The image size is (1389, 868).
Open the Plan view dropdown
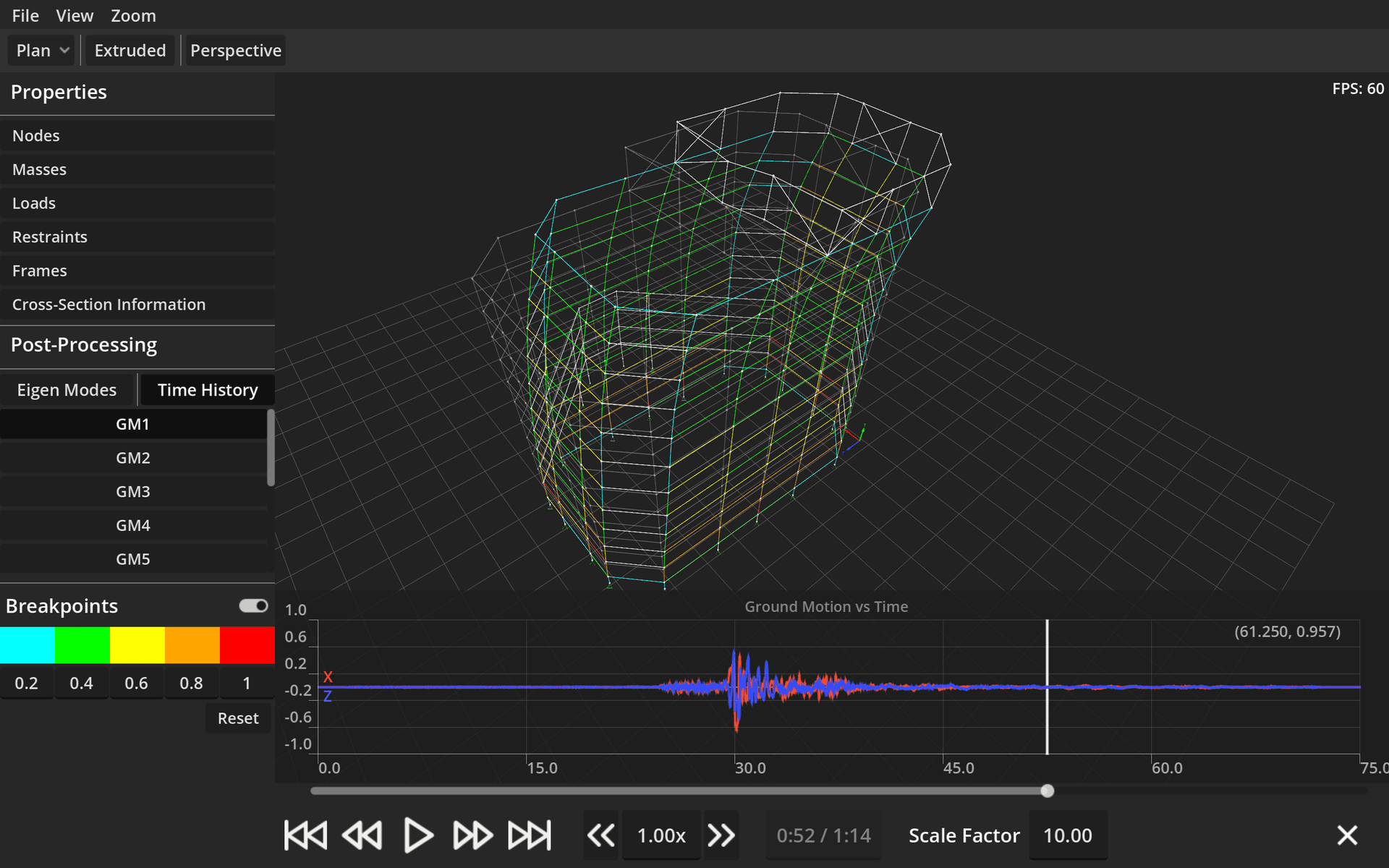tap(41, 50)
